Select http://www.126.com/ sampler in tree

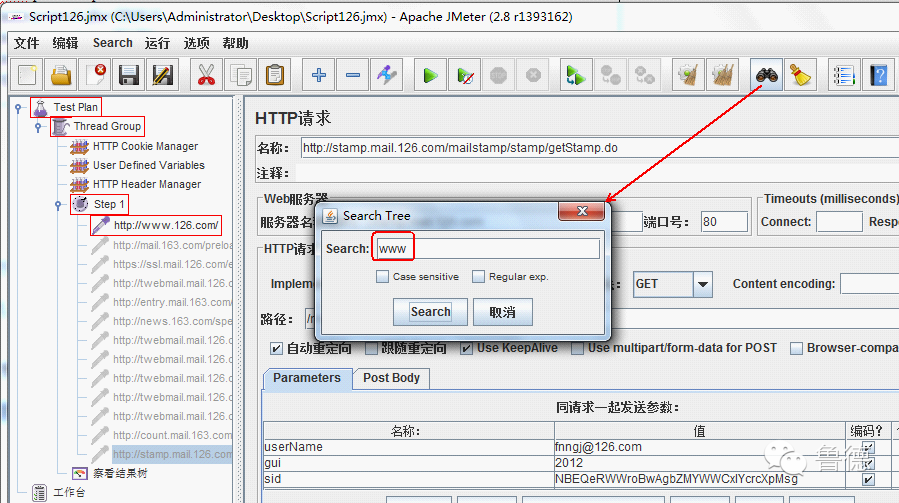click(x=166, y=225)
